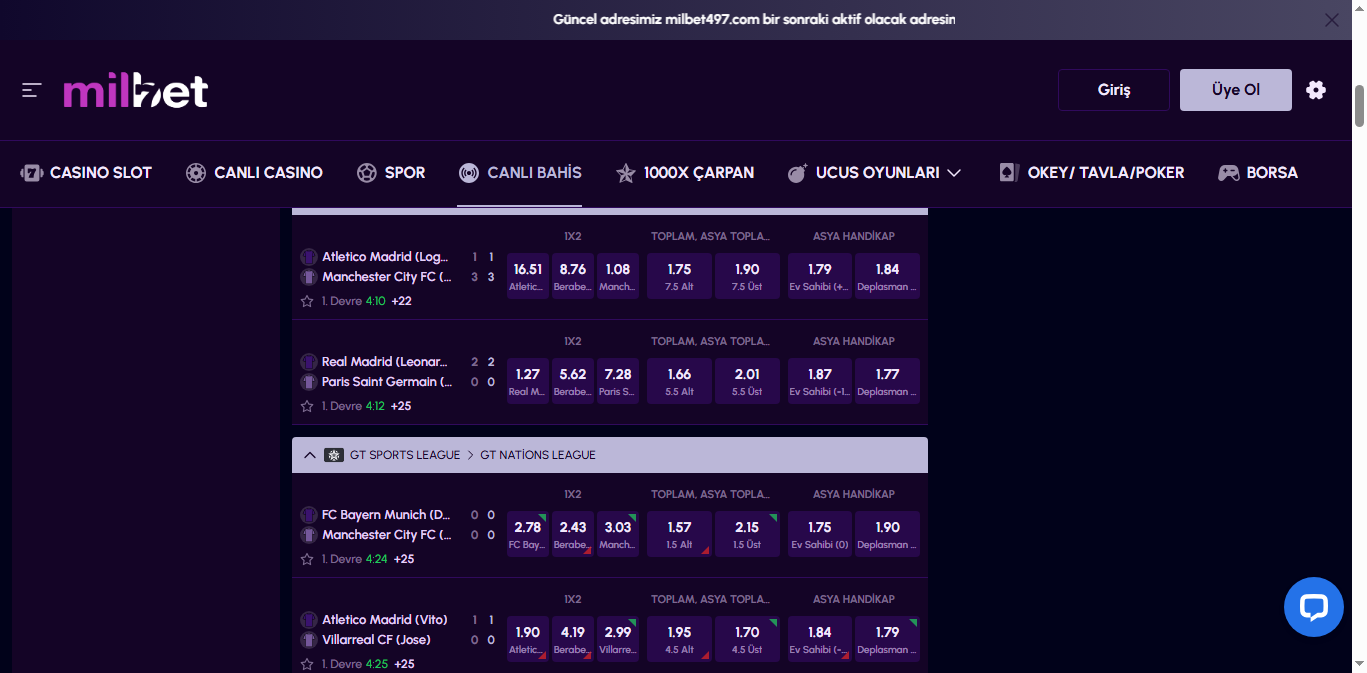Click the slot machine icon
Image resolution: width=1367 pixels, height=673 pixels.
[x=31, y=173]
